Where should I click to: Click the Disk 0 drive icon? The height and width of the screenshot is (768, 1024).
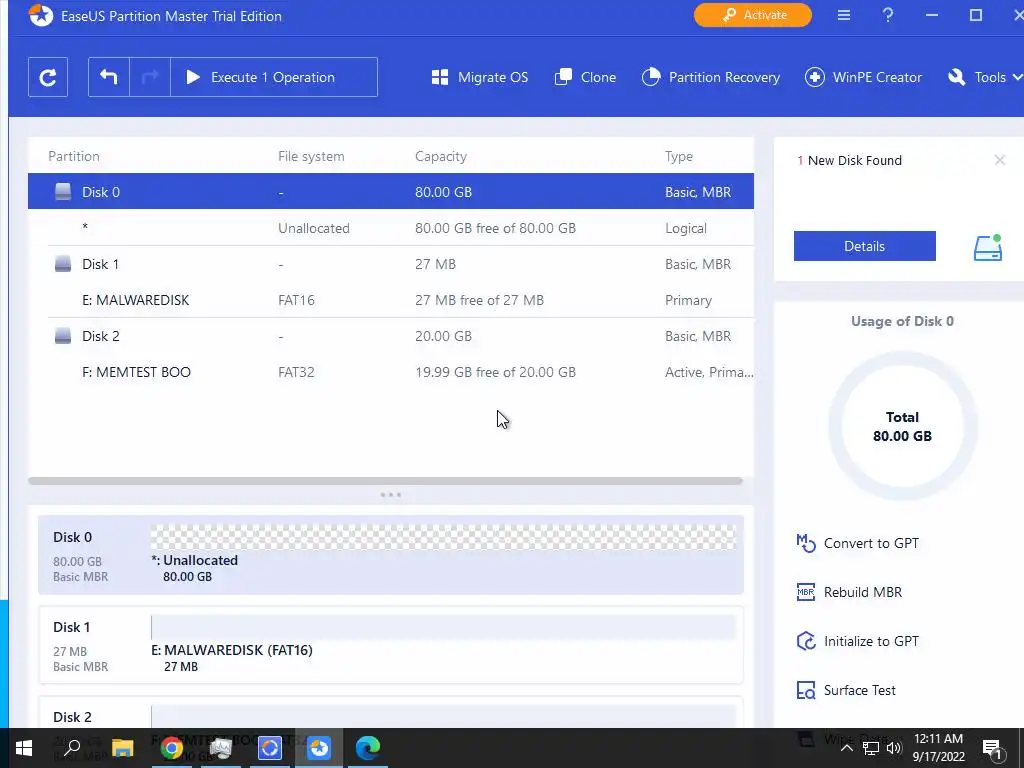pyautogui.click(x=63, y=191)
